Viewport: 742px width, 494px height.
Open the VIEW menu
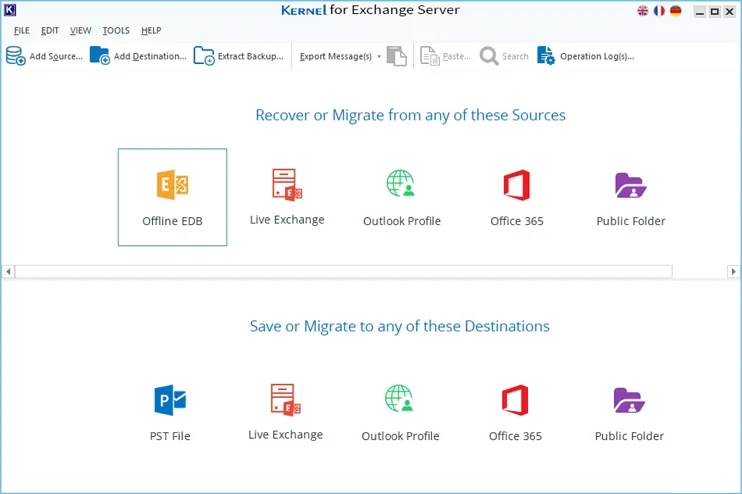80,30
